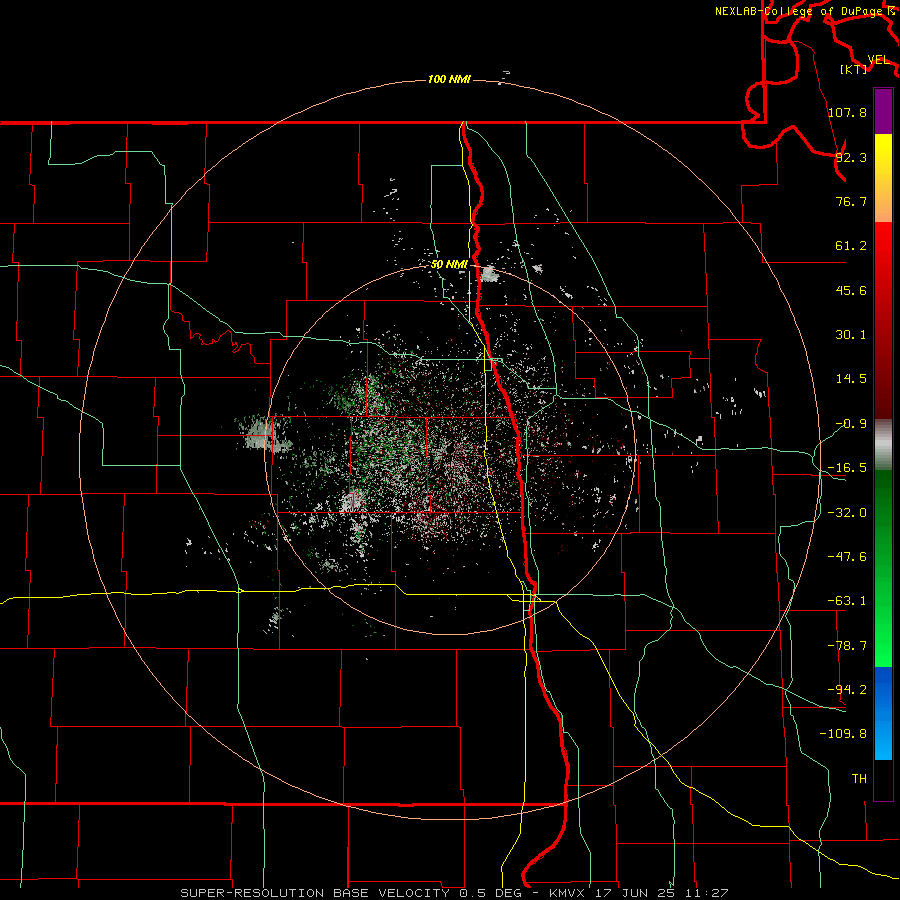The height and width of the screenshot is (900, 900).
Task: Click the 76.7 legend value
Action: pyautogui.click(x=851, y=201)
